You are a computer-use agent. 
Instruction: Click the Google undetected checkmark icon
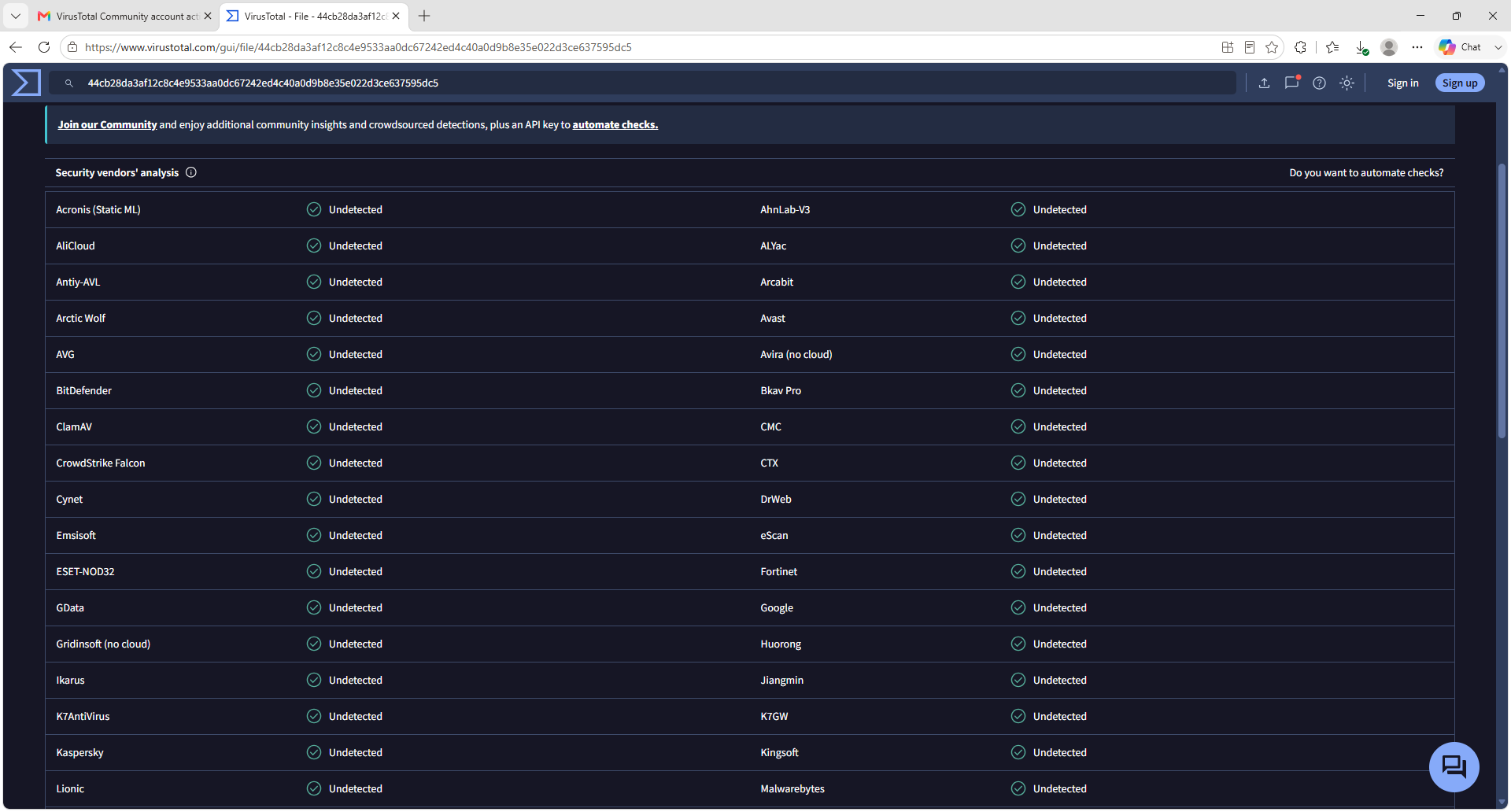[x=1018, y=607]
